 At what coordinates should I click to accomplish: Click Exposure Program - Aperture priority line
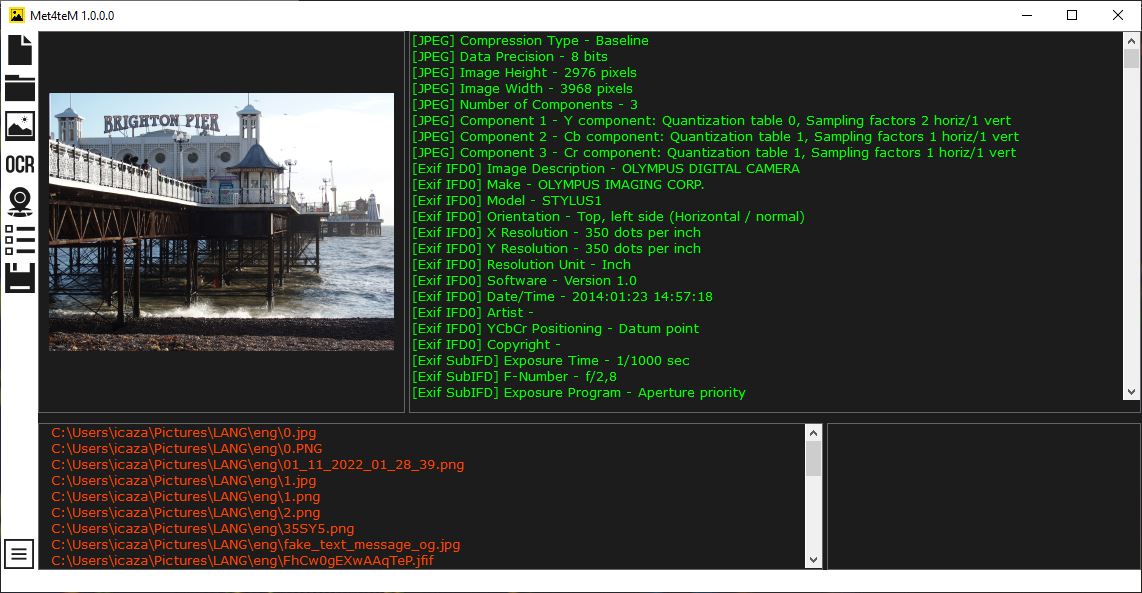[579, 393]
